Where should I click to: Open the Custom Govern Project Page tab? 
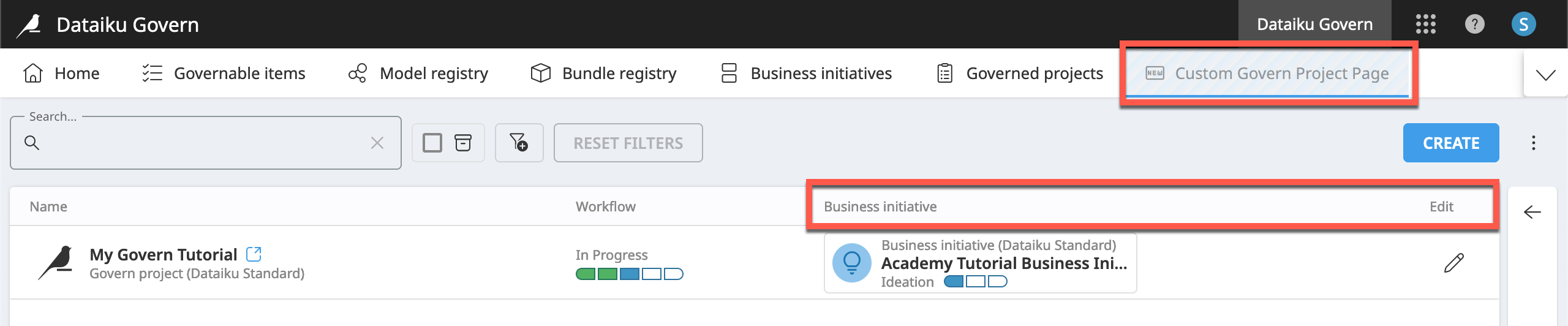(1267, 74)
